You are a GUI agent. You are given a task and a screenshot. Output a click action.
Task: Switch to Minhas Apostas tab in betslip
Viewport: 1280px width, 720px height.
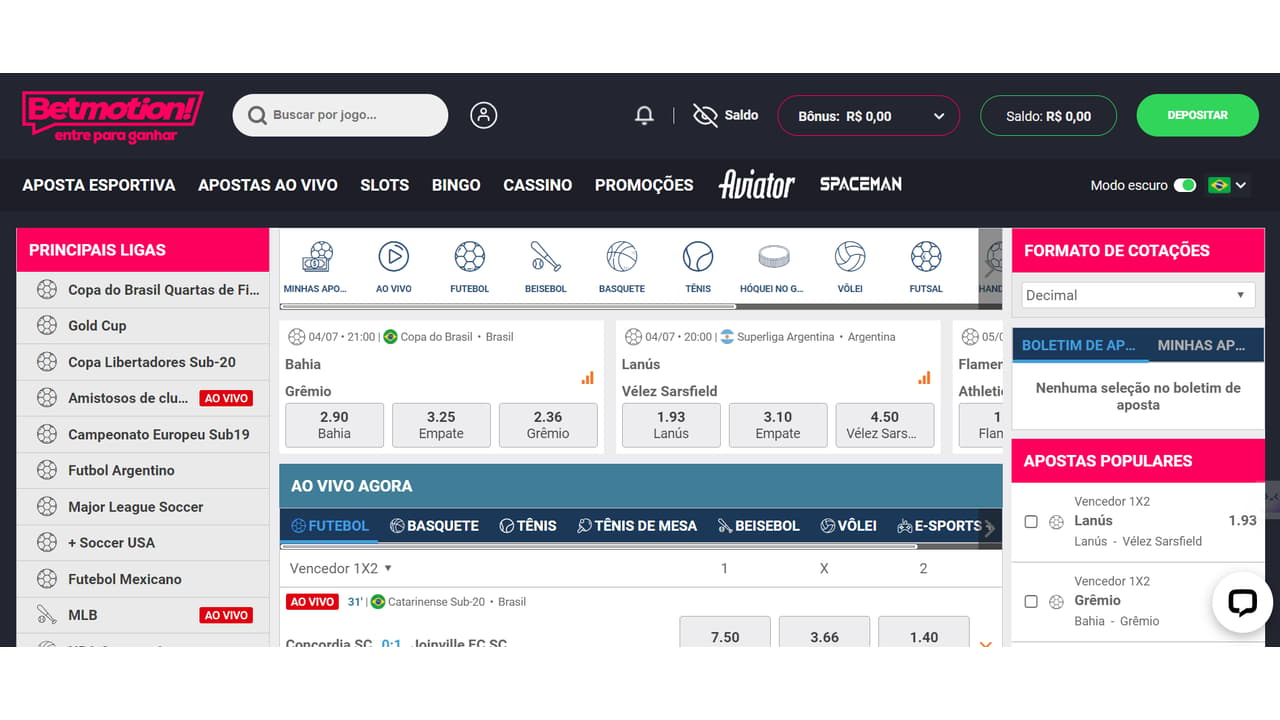pos(1204,345)
